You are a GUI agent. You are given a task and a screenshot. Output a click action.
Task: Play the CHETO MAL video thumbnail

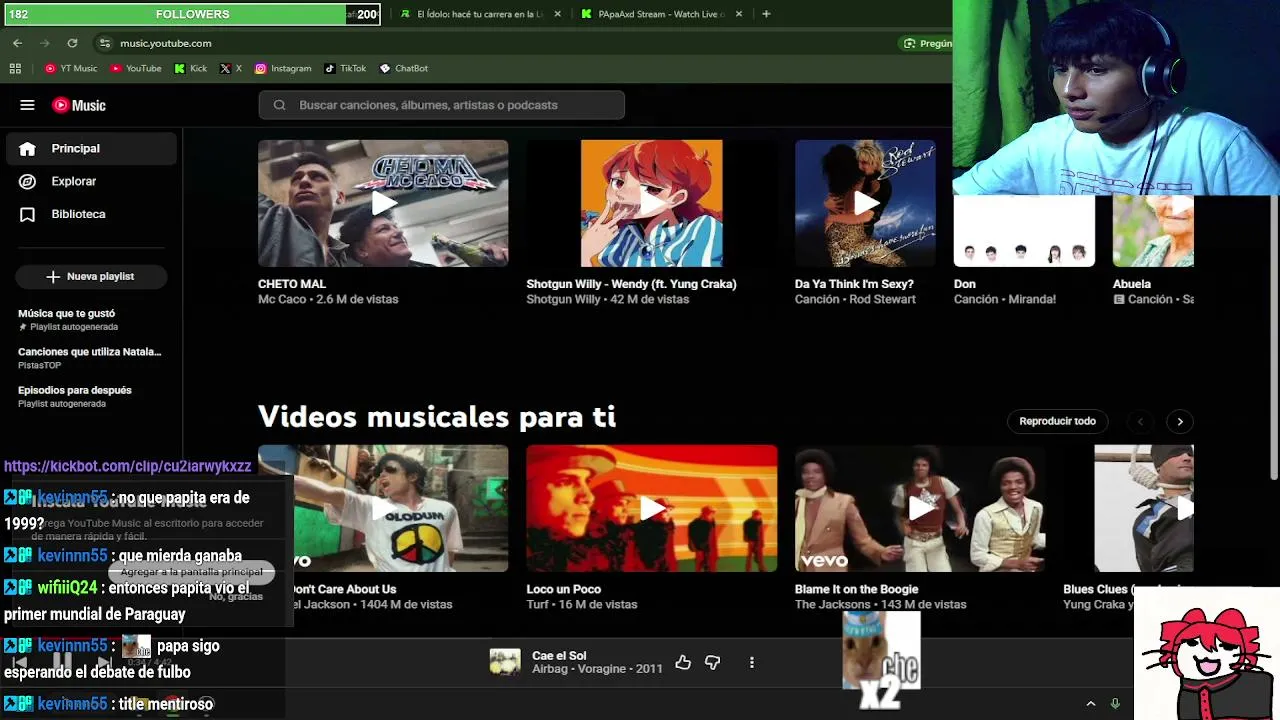(x=383, y=203)
